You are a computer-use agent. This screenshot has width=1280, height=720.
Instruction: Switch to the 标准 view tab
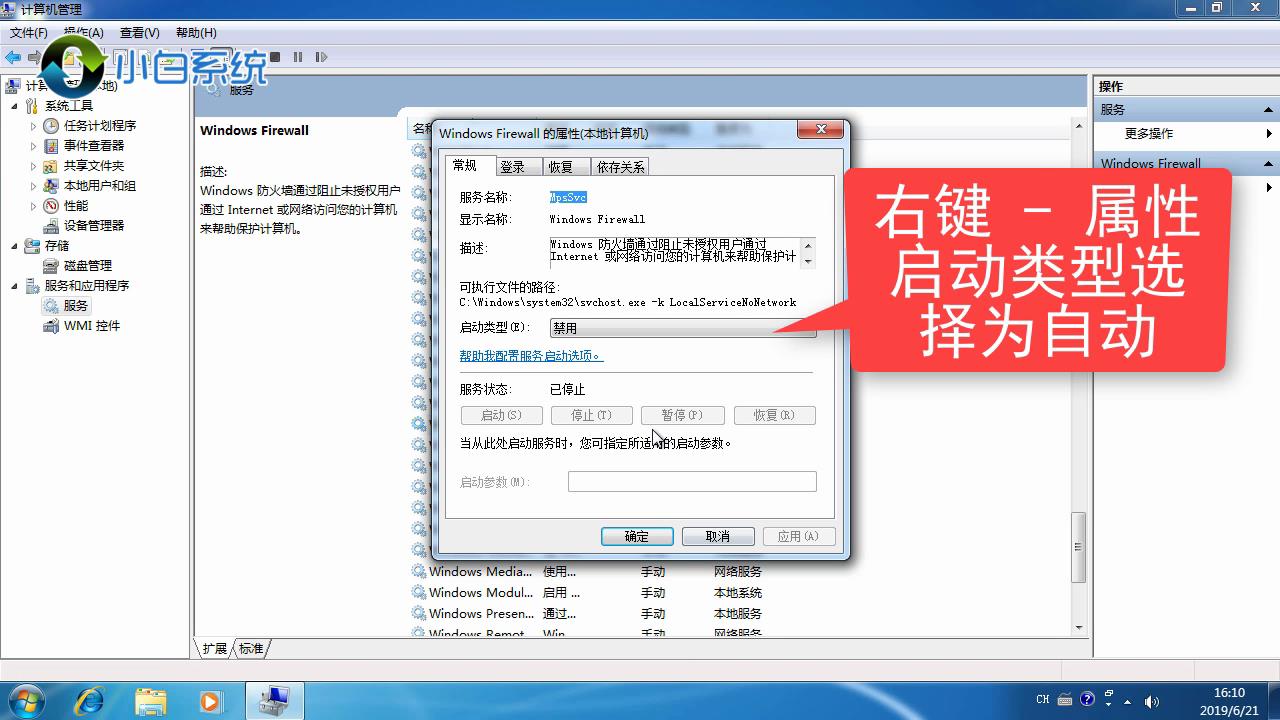[x=251, y=649]
